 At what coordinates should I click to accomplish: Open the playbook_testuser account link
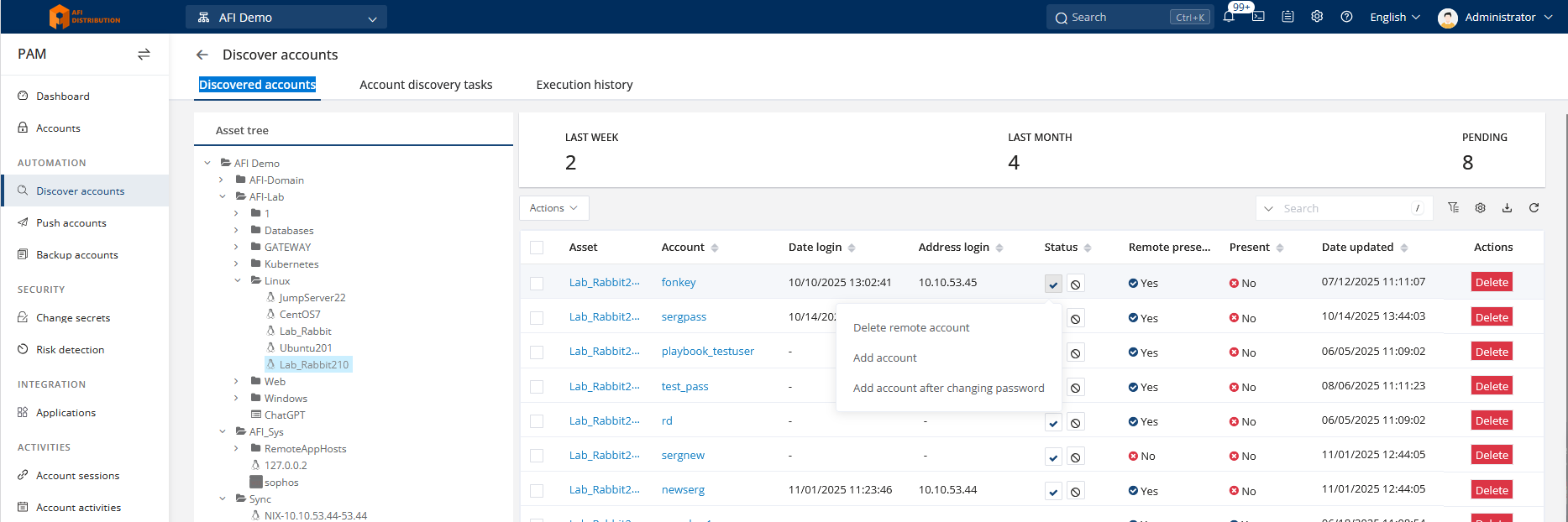[707, 352]
